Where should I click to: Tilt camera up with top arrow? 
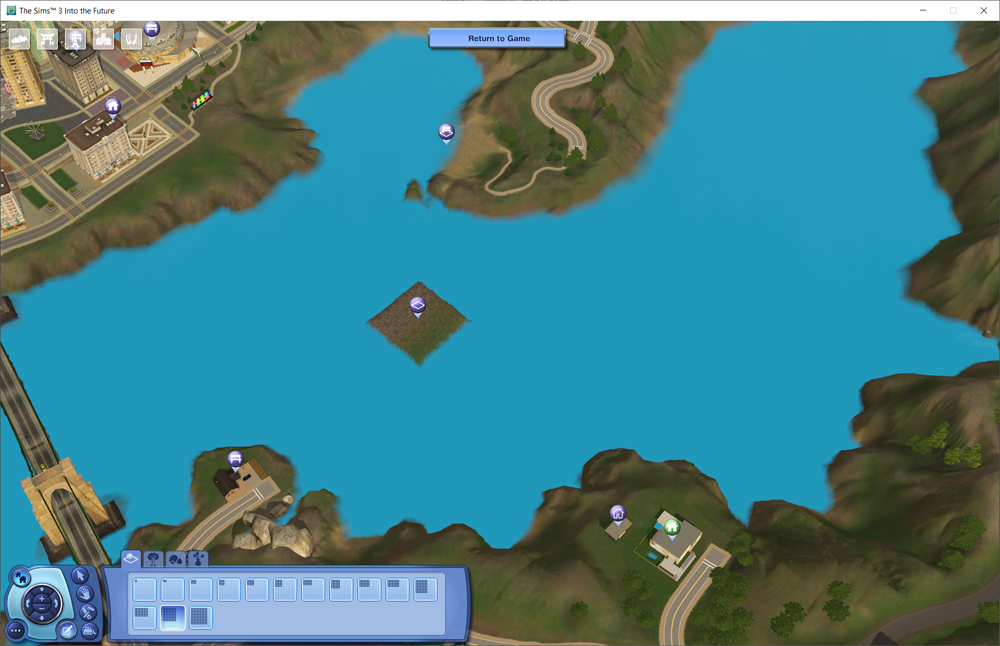[x=42, y=589]
